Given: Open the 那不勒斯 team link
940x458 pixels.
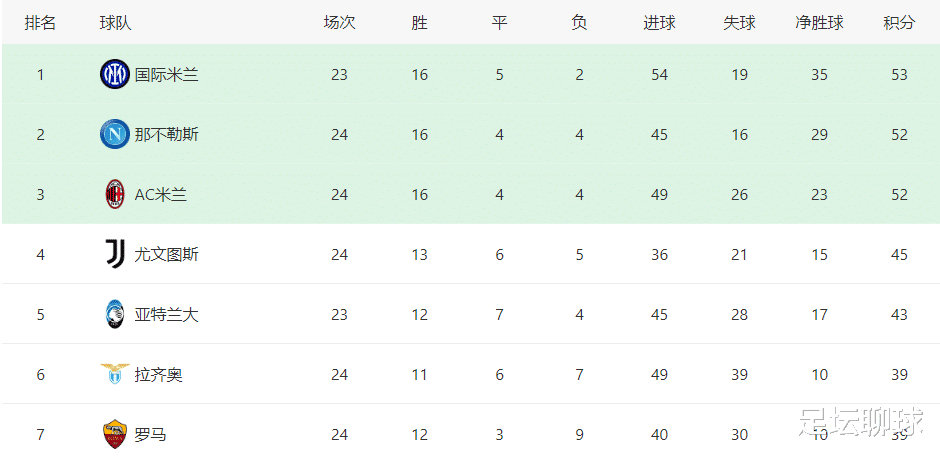Looking at the screenshot, I should [x=167, y=135].
